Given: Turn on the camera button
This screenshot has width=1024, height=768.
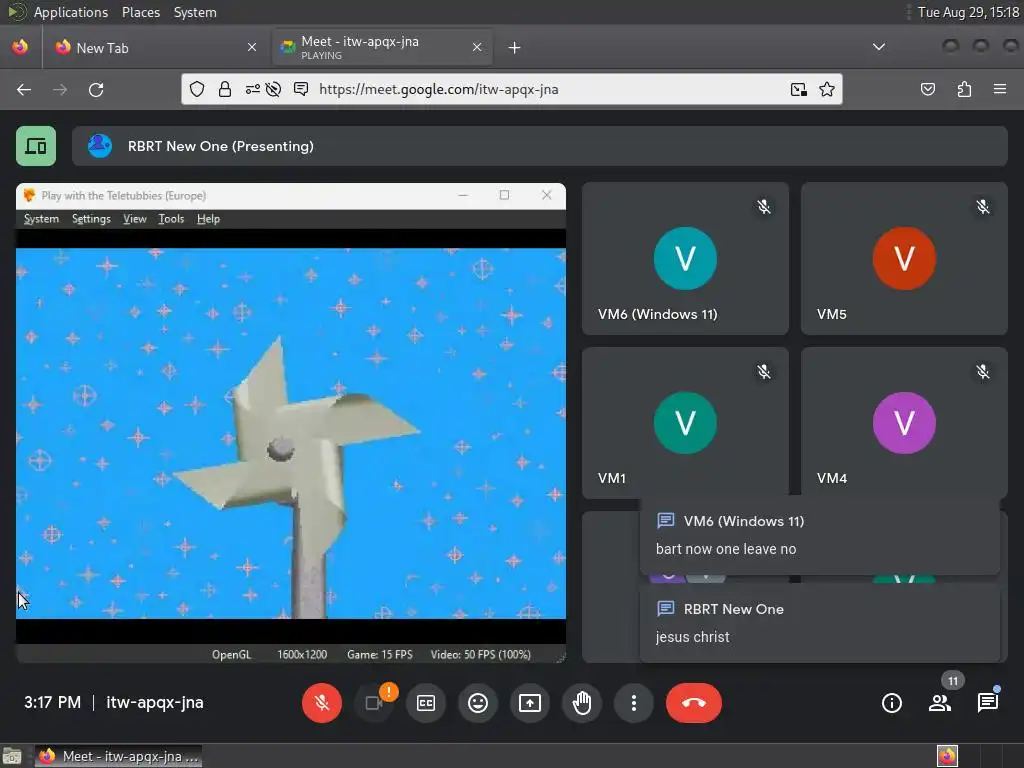Looking at the screenshot, I should 374,703.
